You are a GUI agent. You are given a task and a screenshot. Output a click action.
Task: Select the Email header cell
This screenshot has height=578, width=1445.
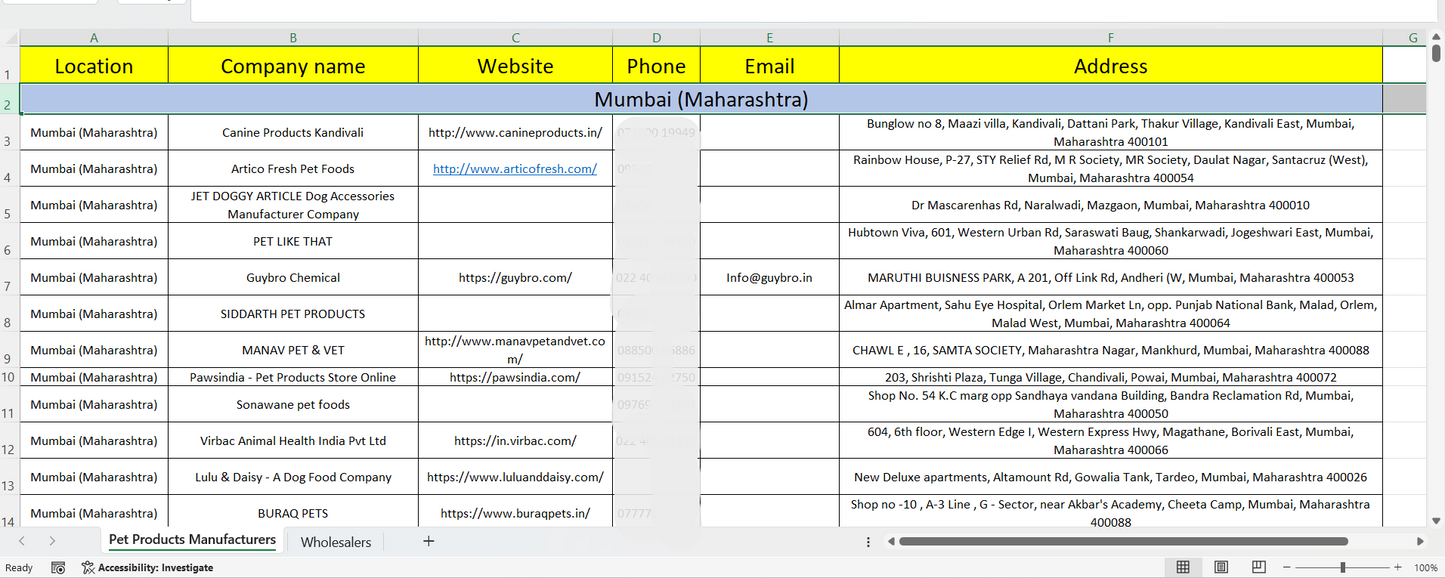pos(770,65)
